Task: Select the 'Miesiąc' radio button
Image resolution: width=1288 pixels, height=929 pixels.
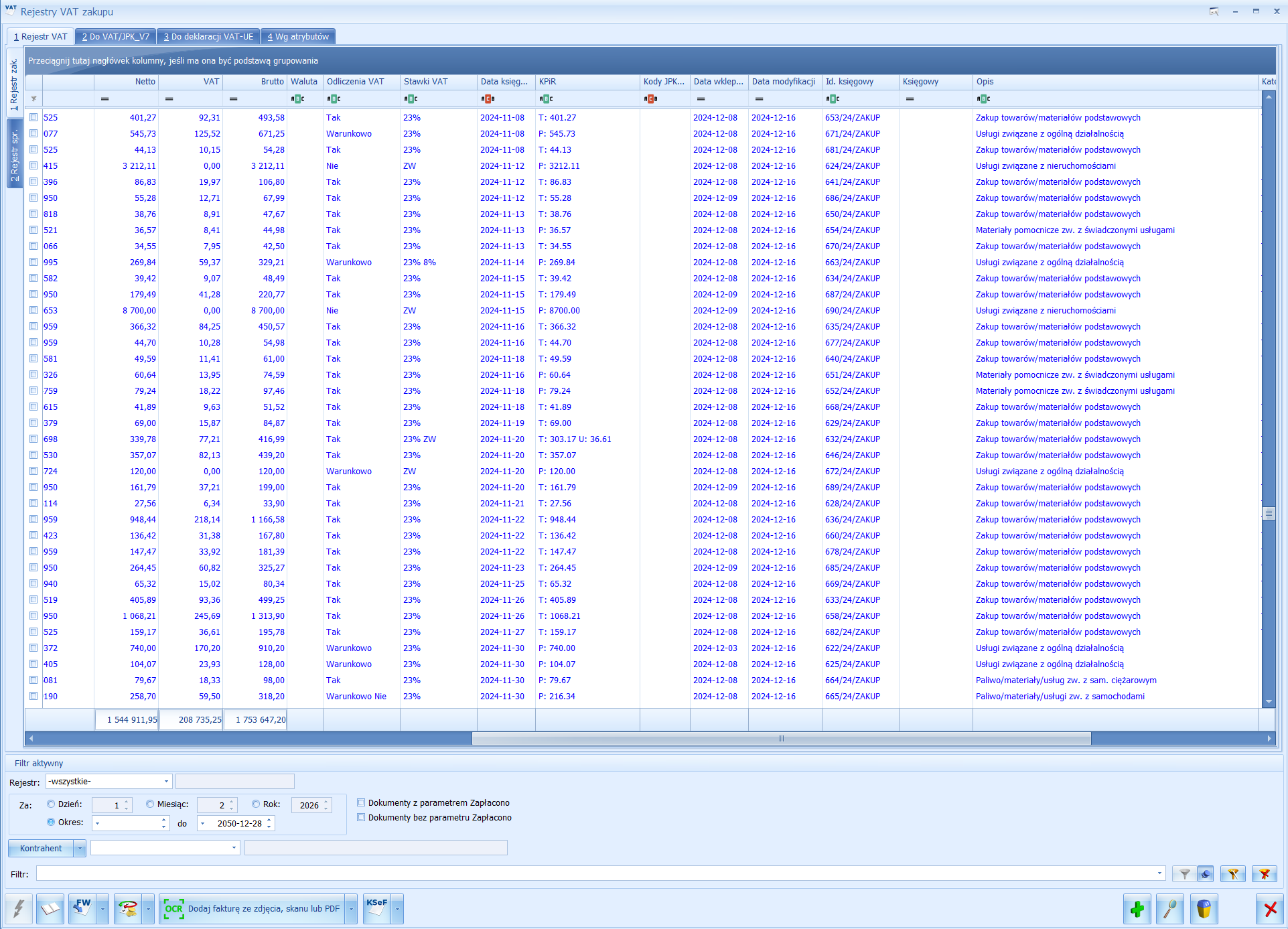Action: (x=150, y=804)
